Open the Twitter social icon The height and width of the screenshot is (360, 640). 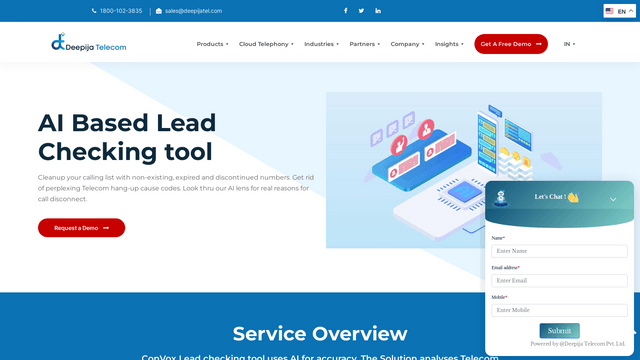361,11
